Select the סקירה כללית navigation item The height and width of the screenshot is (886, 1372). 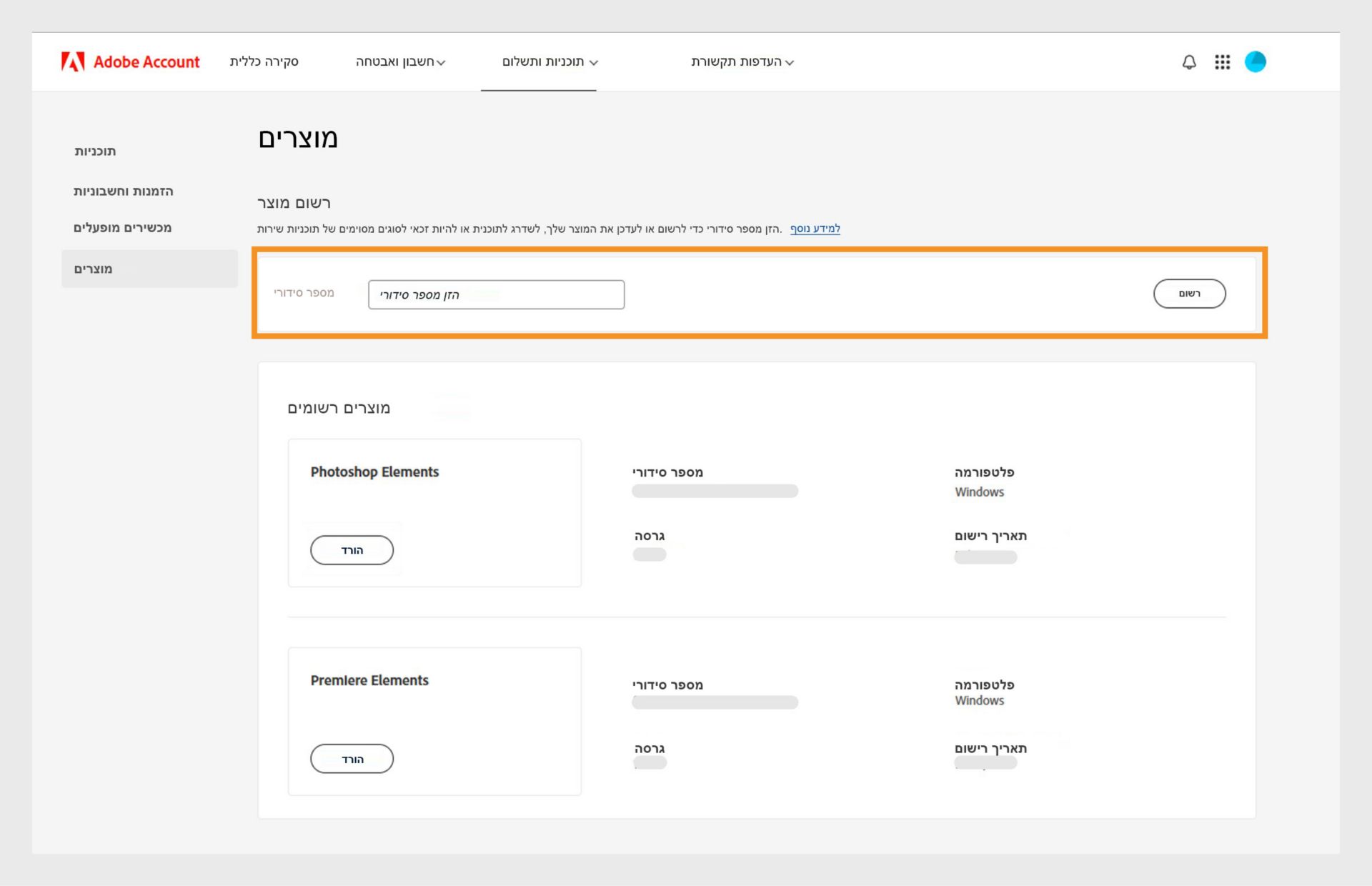(x=264, y=61)
